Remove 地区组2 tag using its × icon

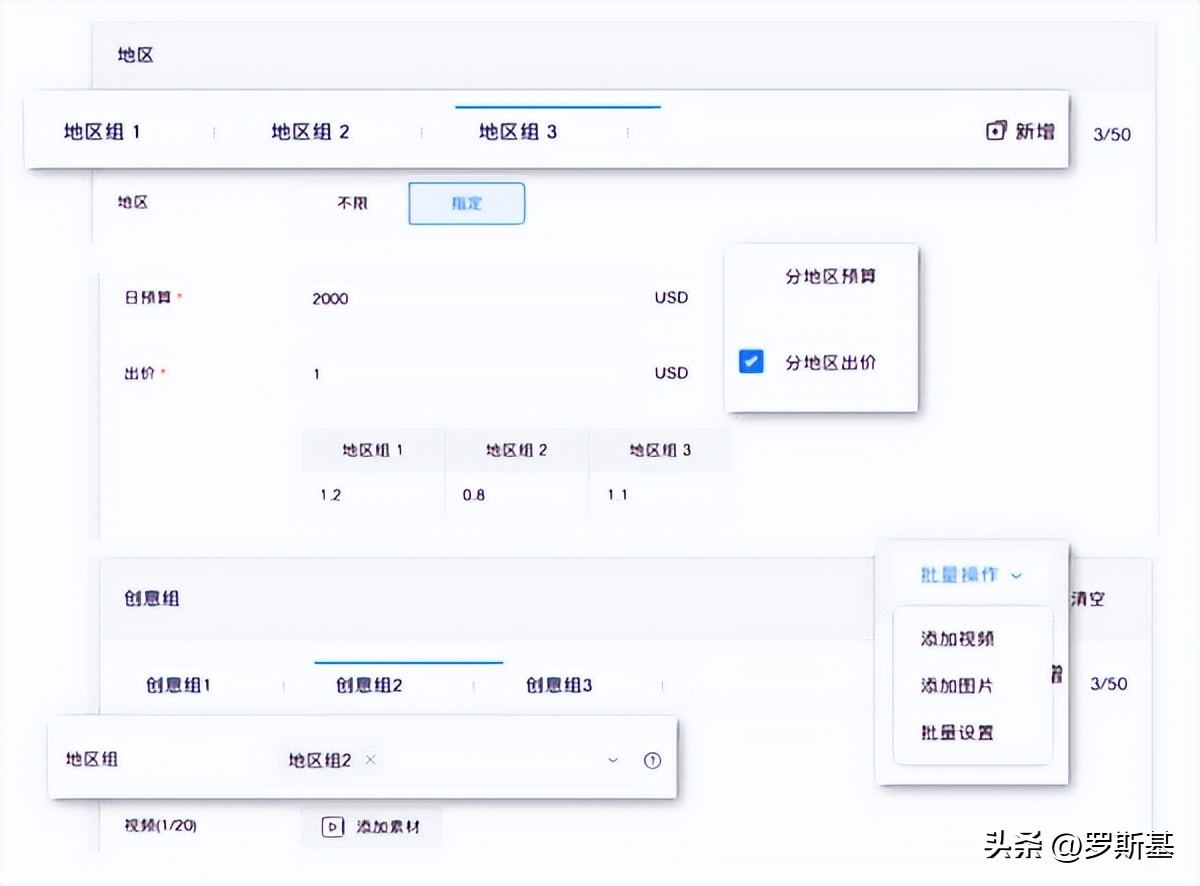[370, 760]
